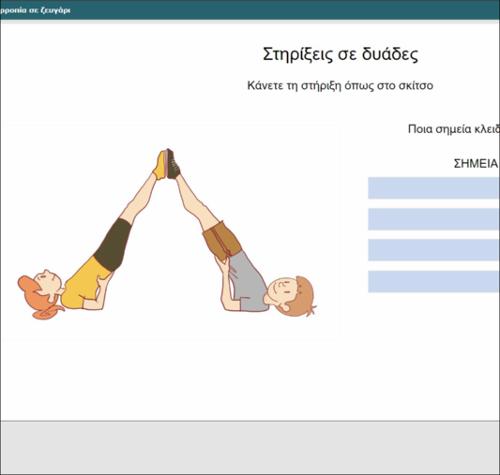
Task: Click the girl's yellow shoe
Action: [160, 165]
